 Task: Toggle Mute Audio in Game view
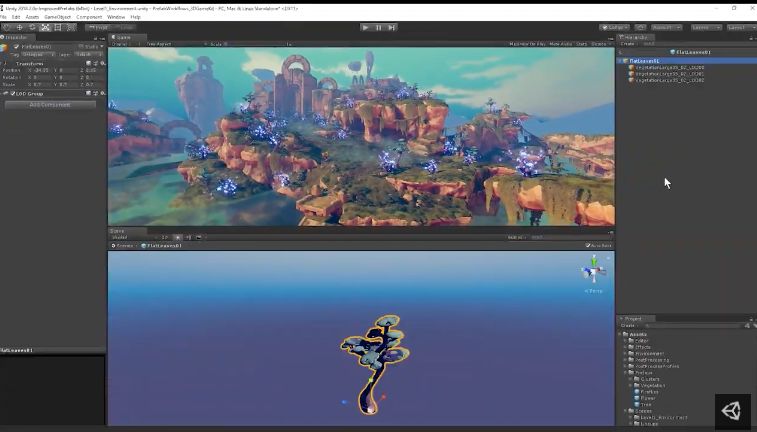coord(561,44)
